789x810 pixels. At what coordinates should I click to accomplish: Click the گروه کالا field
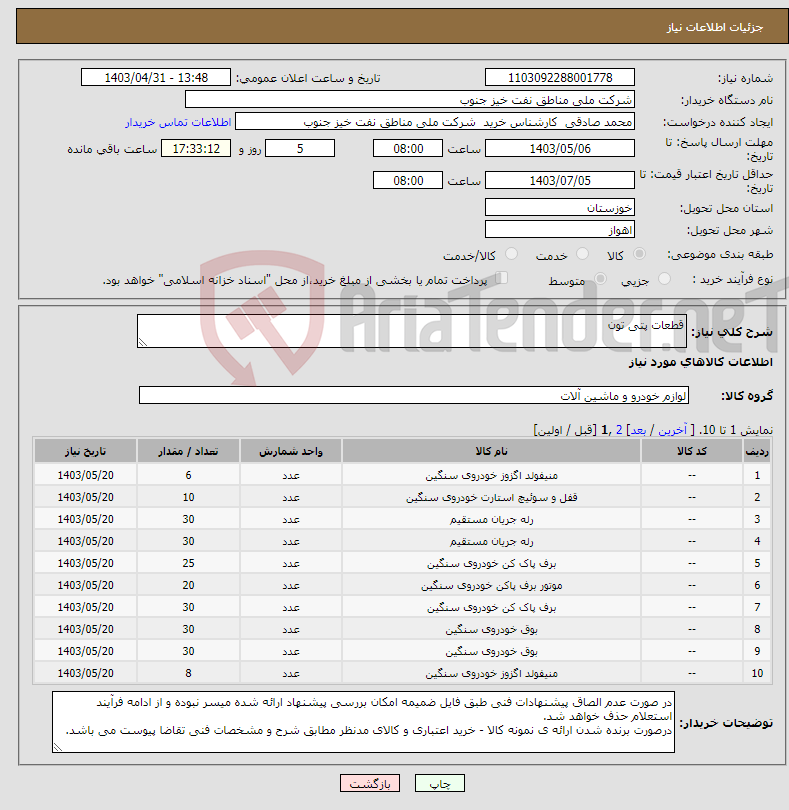coord(413,395)
